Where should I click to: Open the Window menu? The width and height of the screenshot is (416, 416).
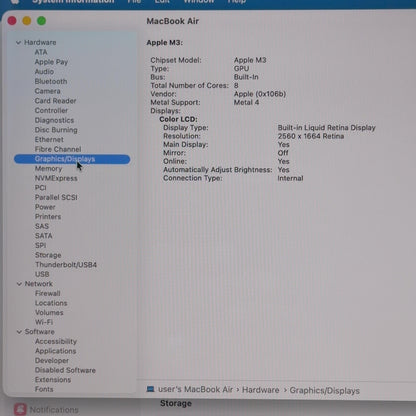199,1
